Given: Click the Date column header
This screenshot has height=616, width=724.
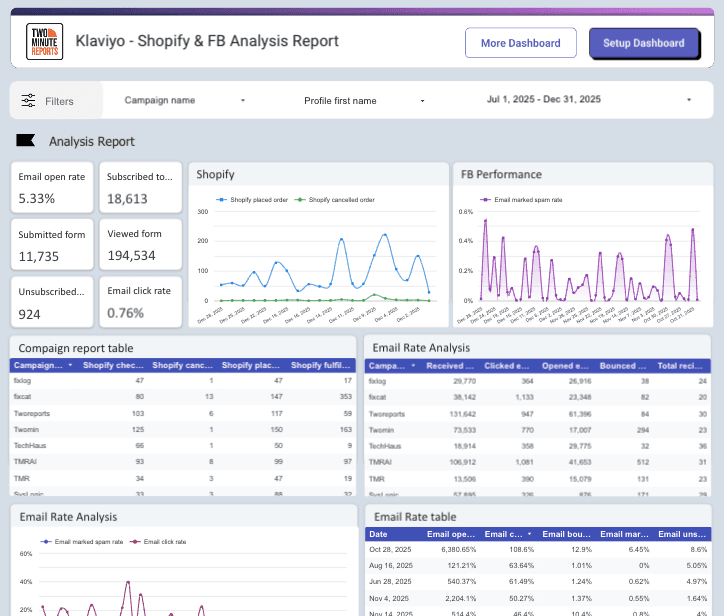Looking at the screenshot, I should click(378, 534).
